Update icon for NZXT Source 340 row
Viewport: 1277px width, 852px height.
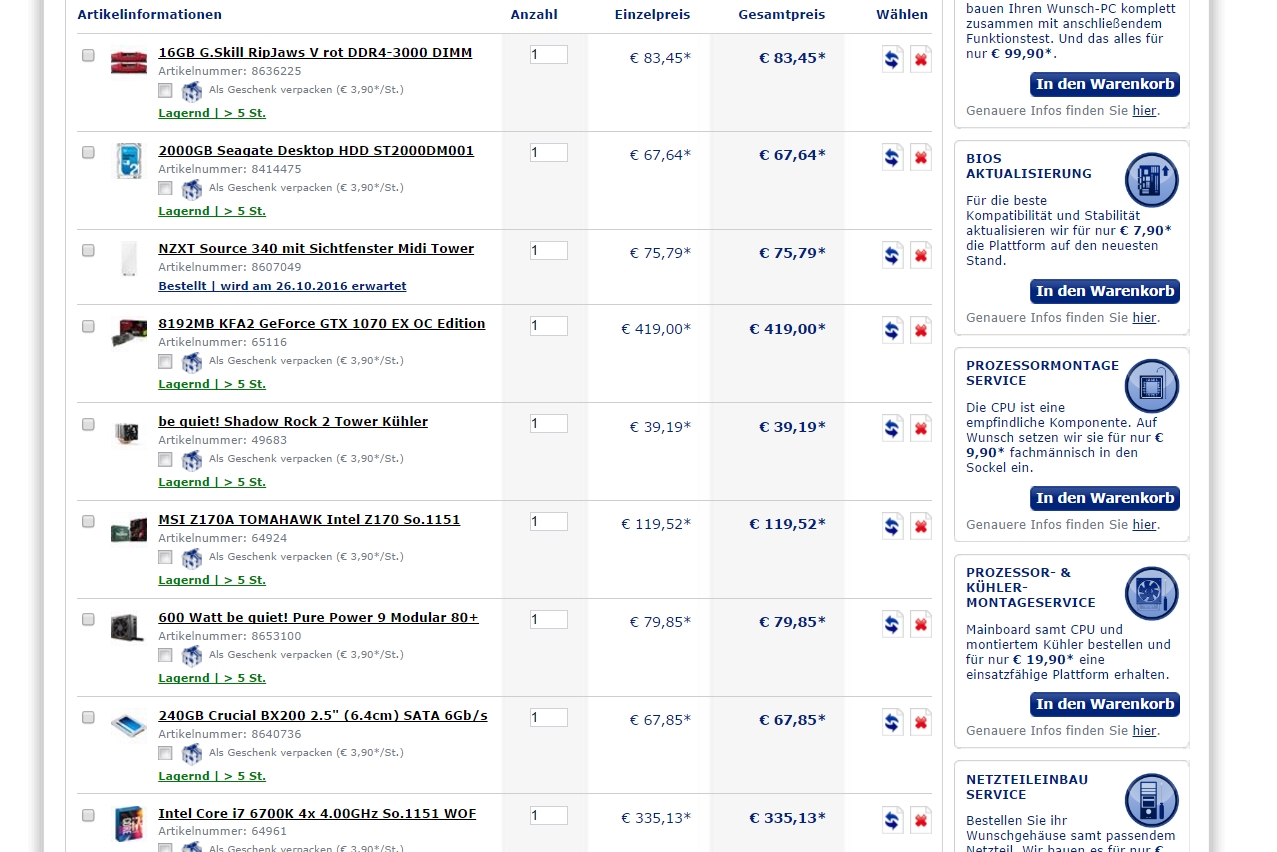pyautogui.click(x=892, y=255)
